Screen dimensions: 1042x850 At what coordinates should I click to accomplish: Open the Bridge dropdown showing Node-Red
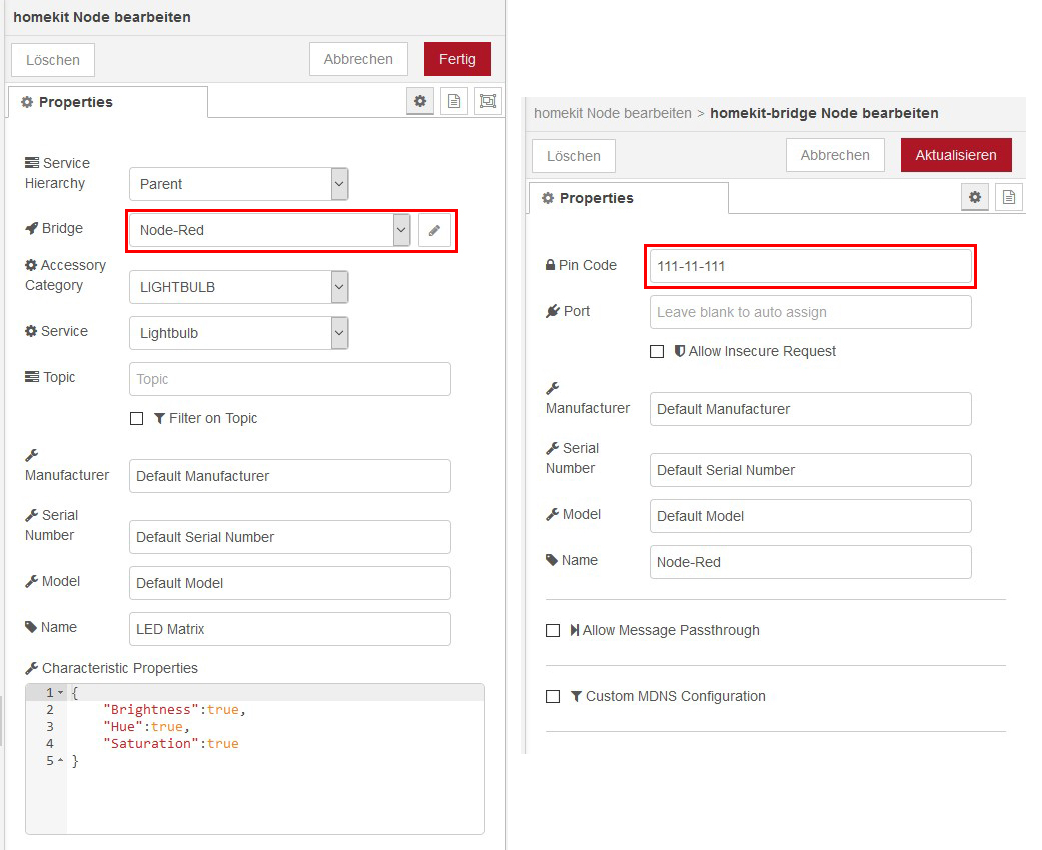[269, 231]
